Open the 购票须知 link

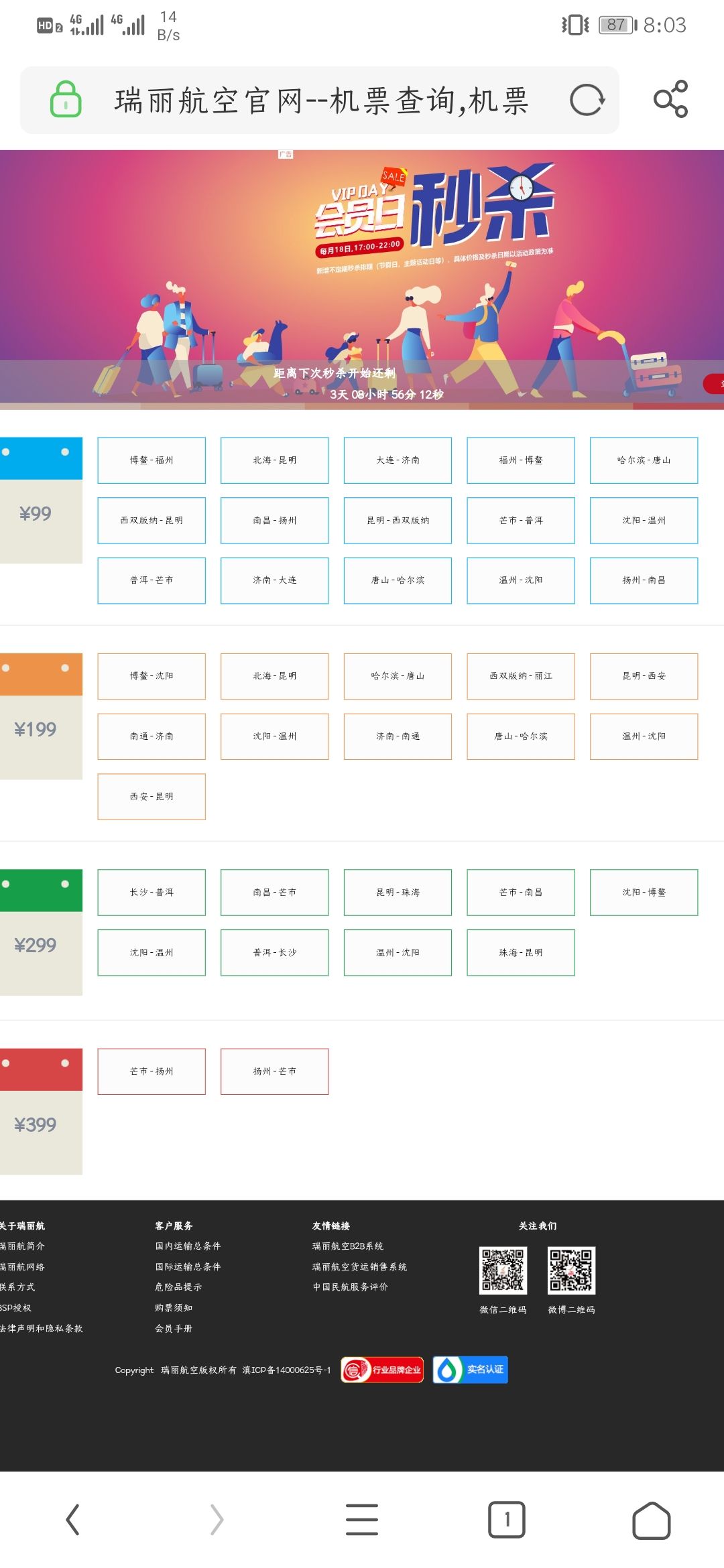click(174, 1307)
